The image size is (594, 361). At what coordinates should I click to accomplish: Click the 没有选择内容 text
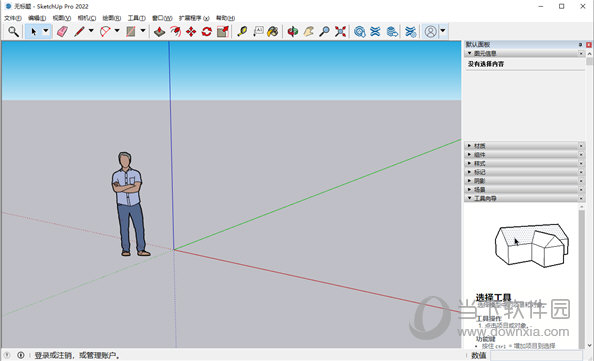click(486, 64)
